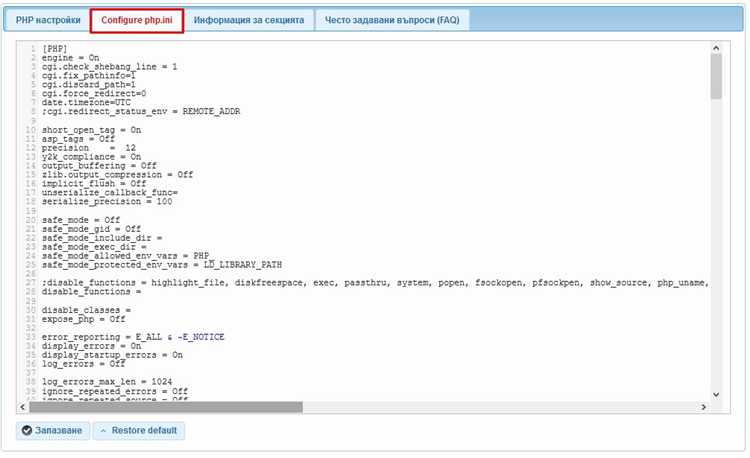Click the 'implicit_flush = Off' line
Screen dimensions: 750x458
tap(94, 184)
